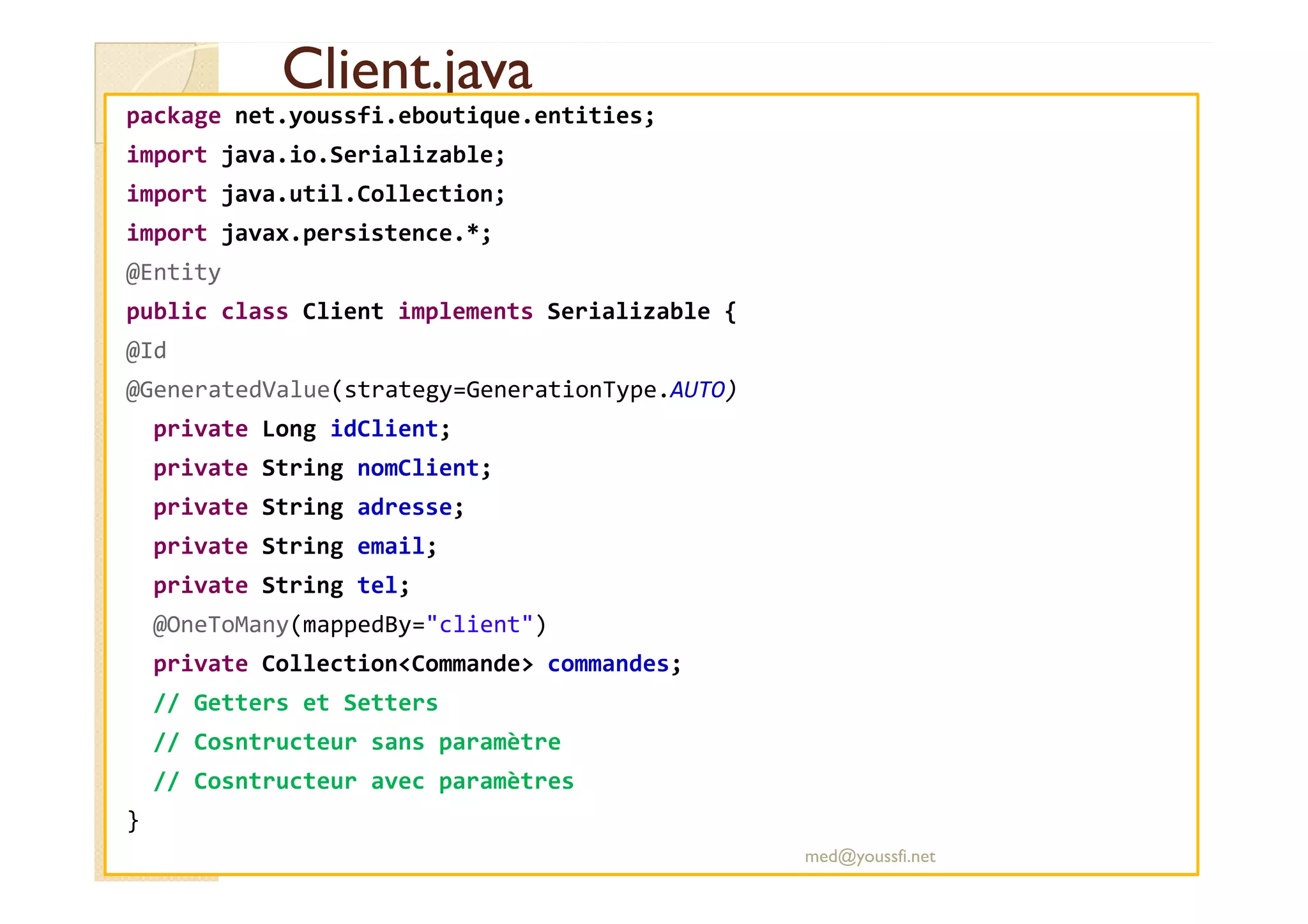
Task: Click the @GeneratedValue annotation line
Action: click(x=431, y=390)
